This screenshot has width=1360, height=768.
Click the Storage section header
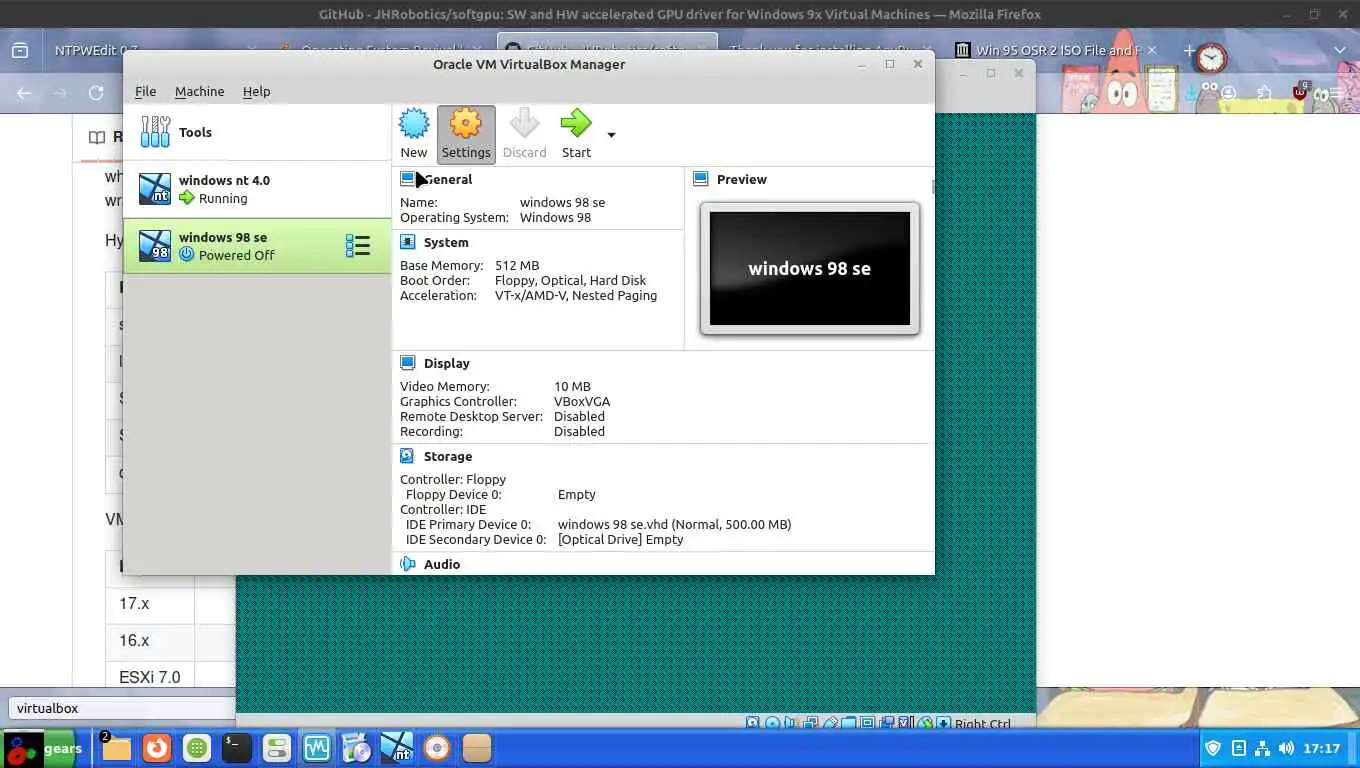click(448, 456)
